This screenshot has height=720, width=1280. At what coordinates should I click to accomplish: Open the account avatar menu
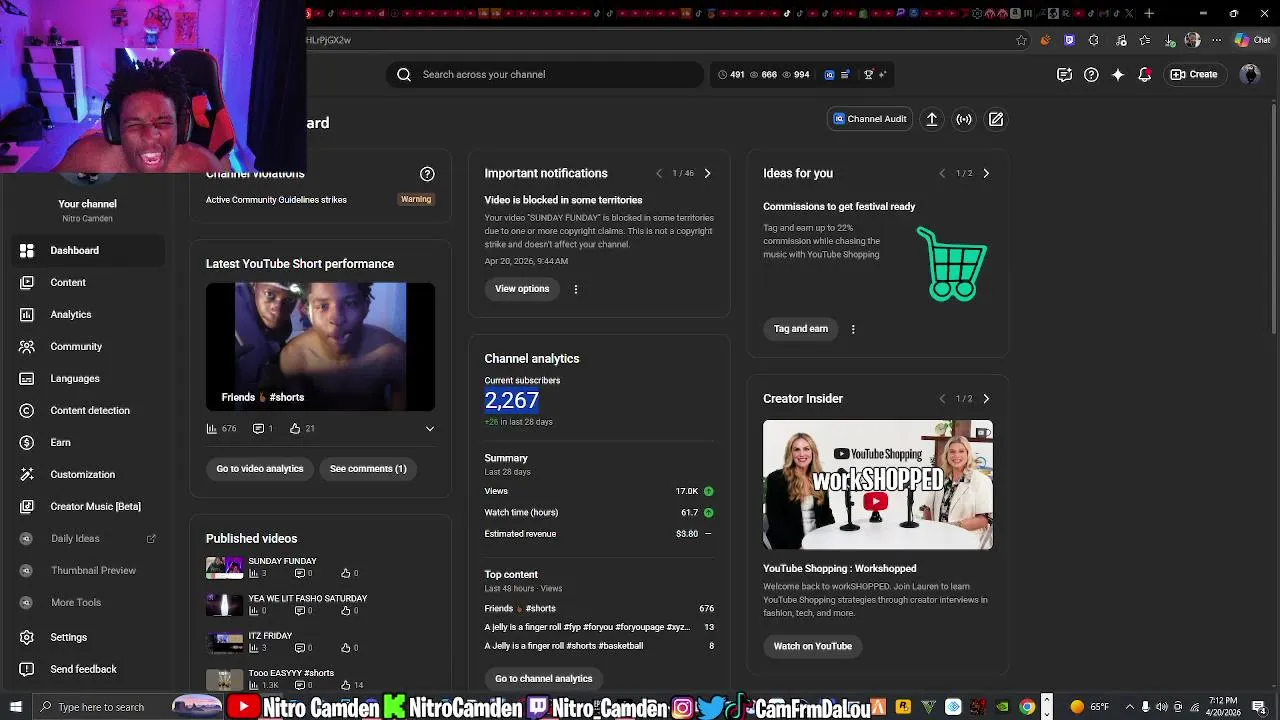pos(1249,74)
